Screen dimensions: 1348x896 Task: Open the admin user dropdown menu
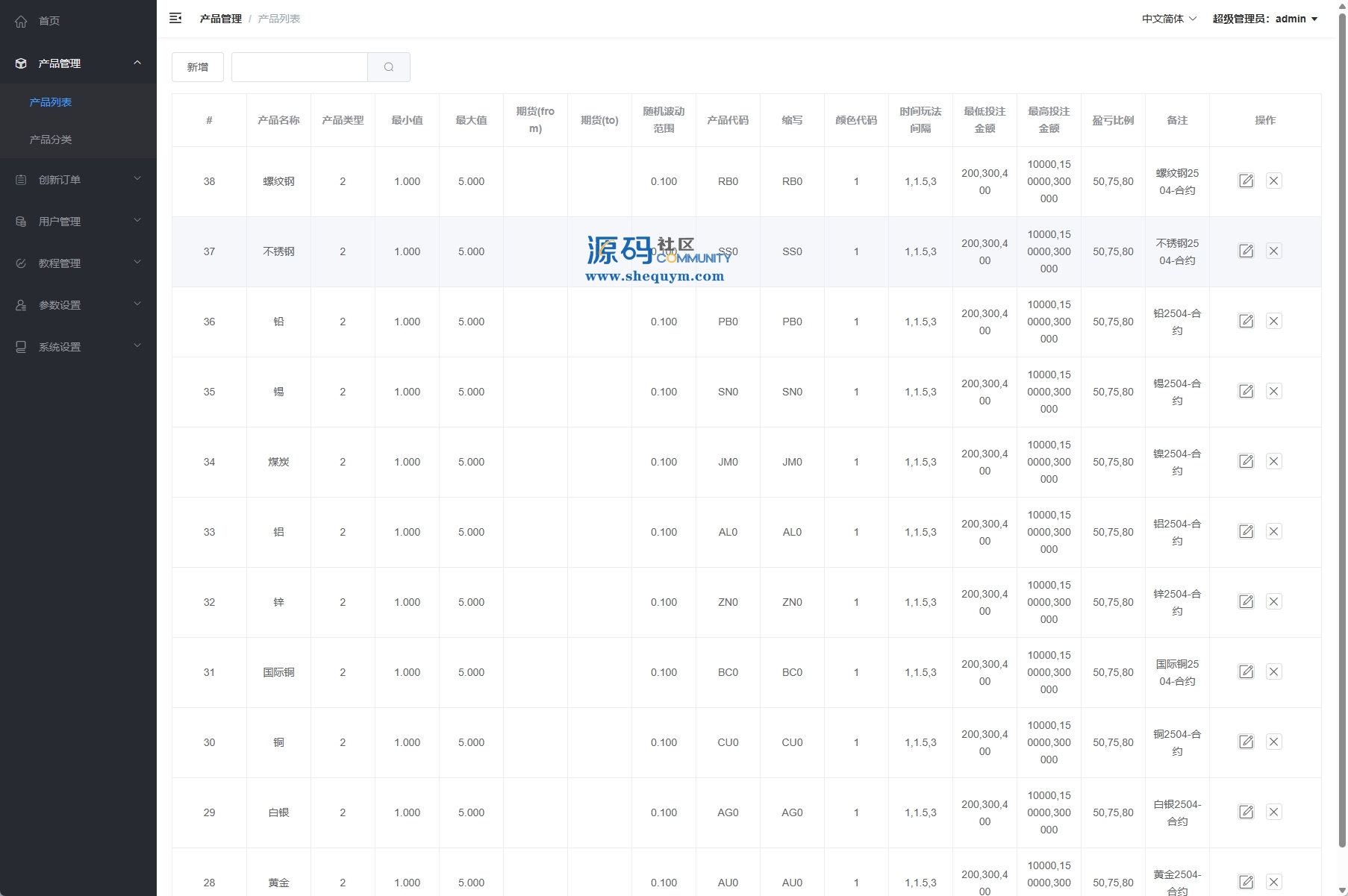(x=1264, y=19)
